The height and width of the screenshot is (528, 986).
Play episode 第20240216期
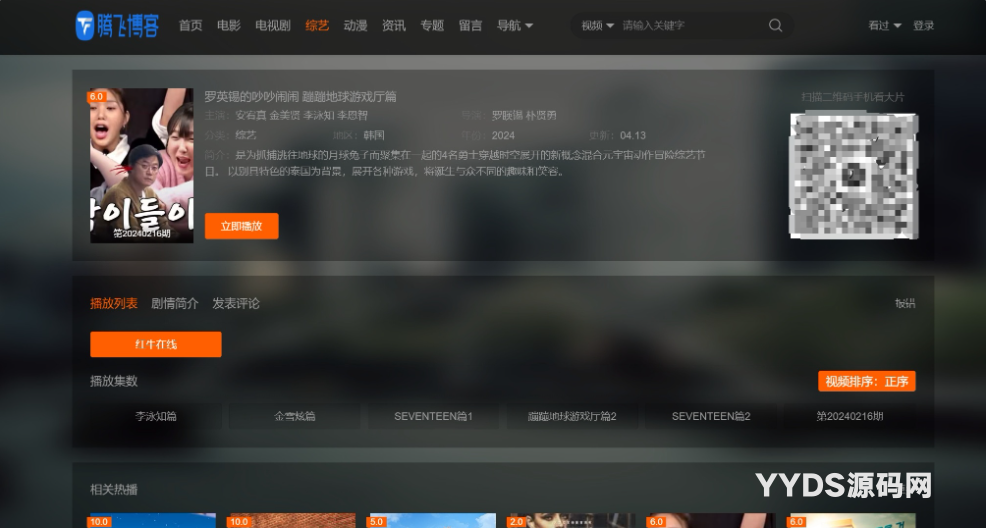pyautogui.click(x=849, y=416)
